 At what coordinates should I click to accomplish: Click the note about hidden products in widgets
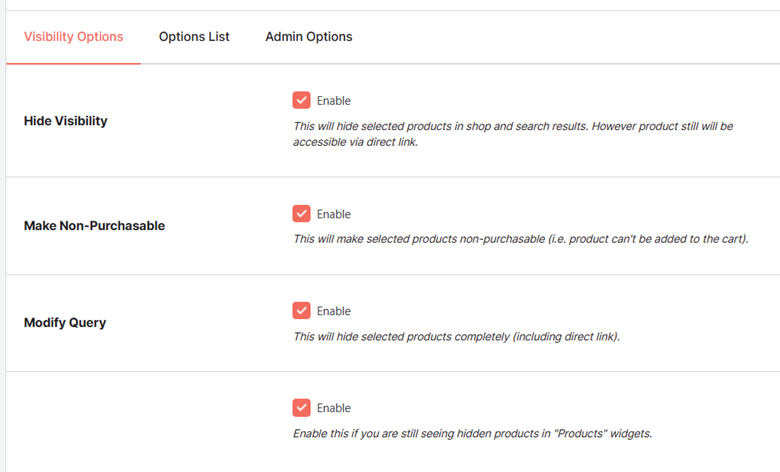472,434
